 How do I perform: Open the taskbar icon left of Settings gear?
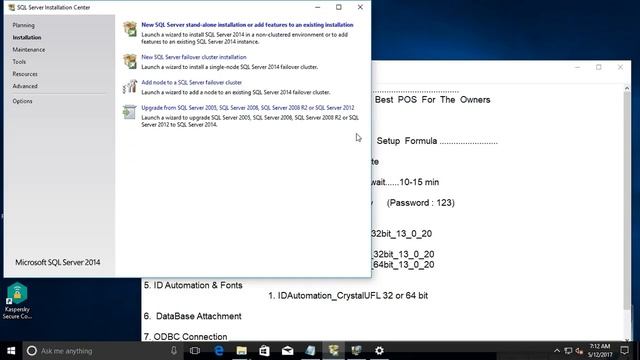pyautogui.click(x=356, y=351)
